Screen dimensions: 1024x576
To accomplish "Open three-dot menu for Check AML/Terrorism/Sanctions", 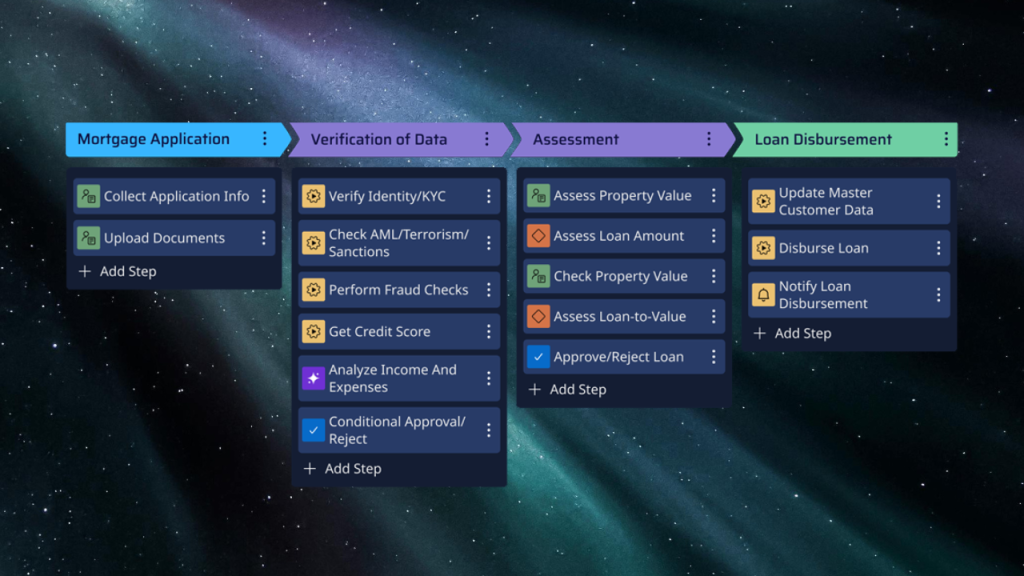I will point(489,243).
